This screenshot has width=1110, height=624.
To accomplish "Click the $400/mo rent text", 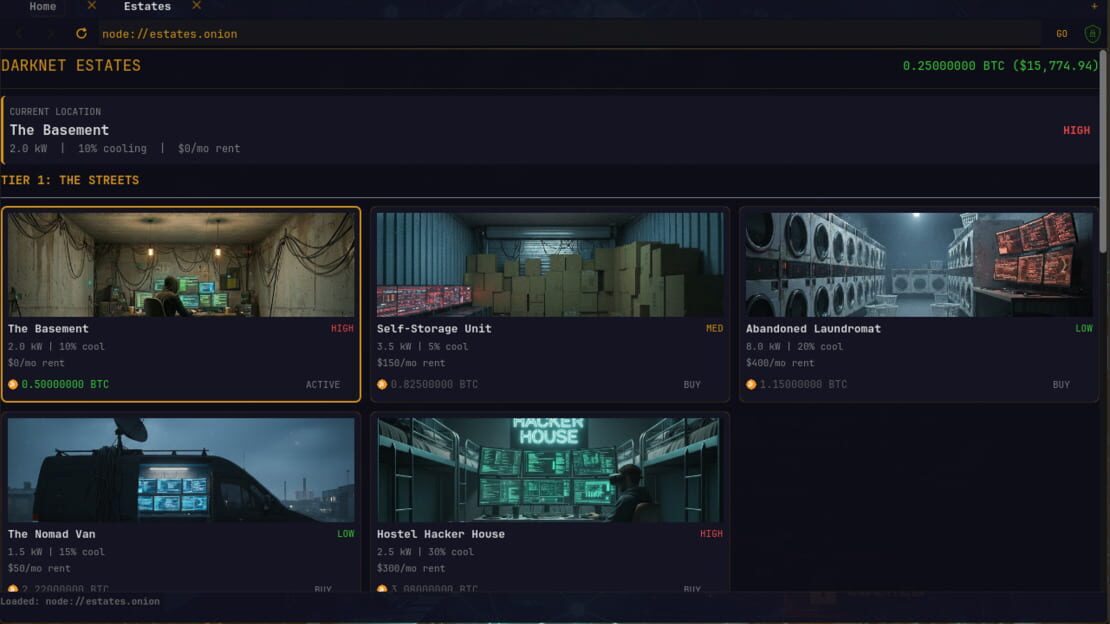I will [x=780, y=363].
